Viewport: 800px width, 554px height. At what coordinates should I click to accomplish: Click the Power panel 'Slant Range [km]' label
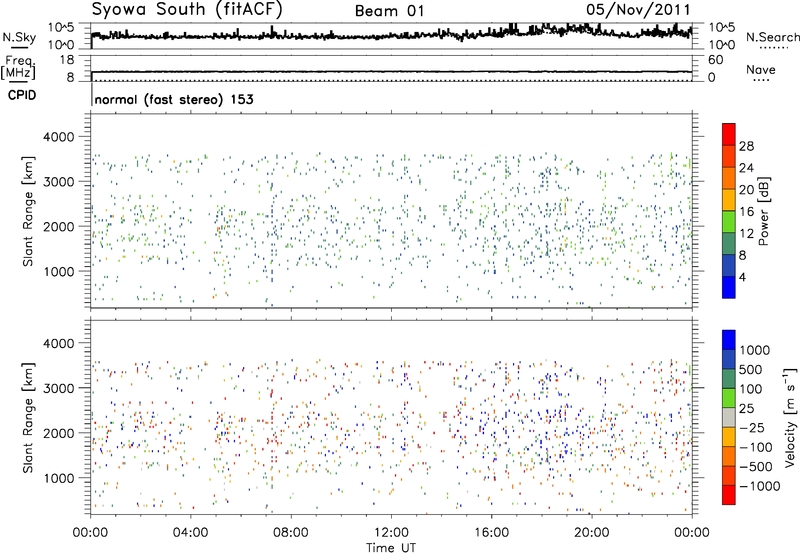[28, 211]
